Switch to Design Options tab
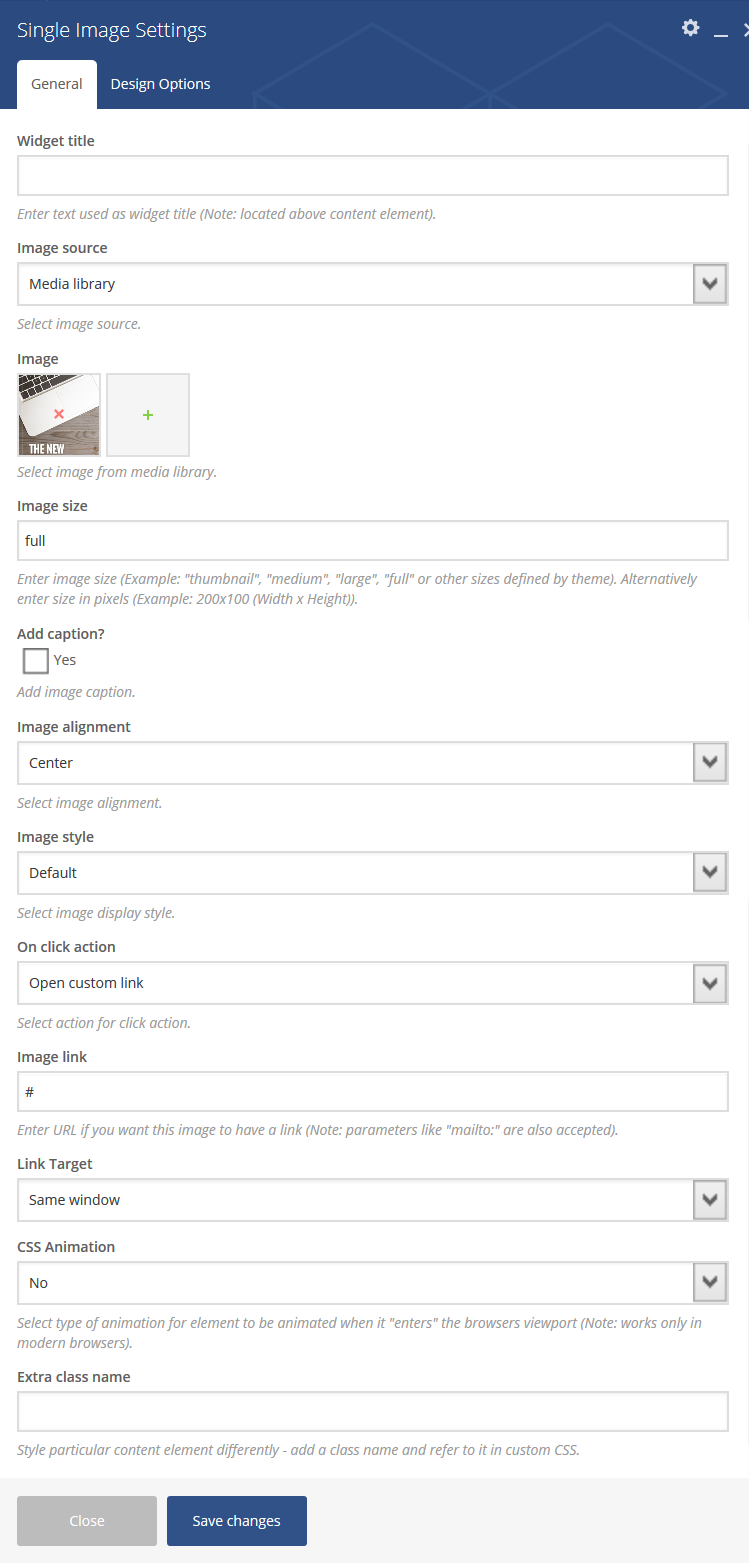 [x=160, y=84]
